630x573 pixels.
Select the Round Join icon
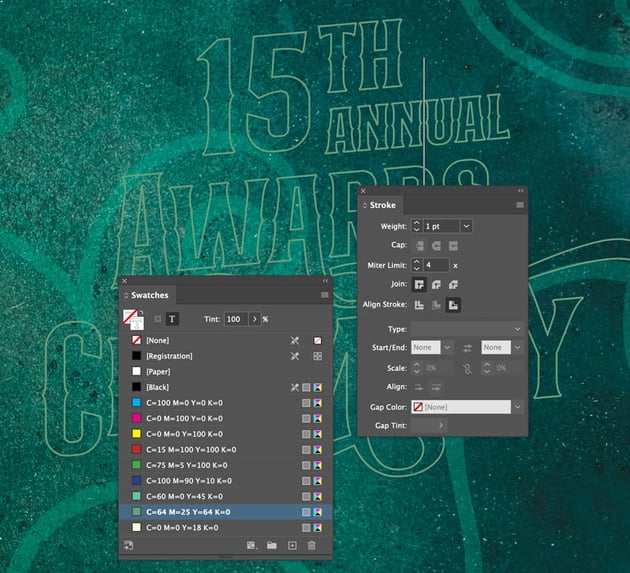436,284
